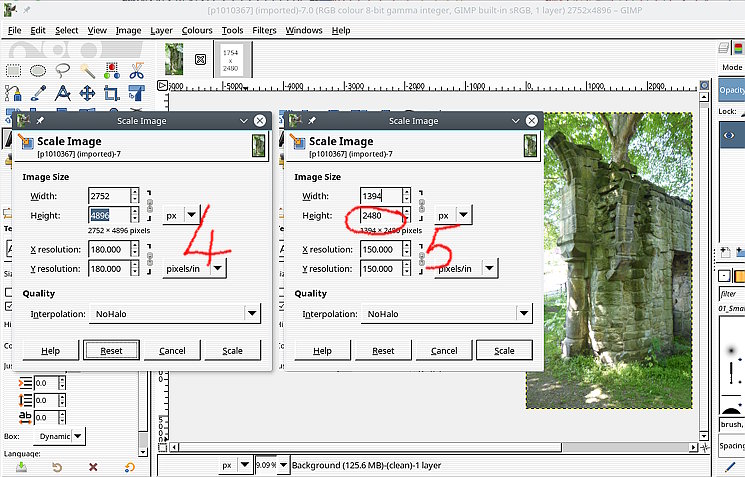This screenshot has width=745, height=477.
Task: Open the Colours menu
Action: point(197,30)
